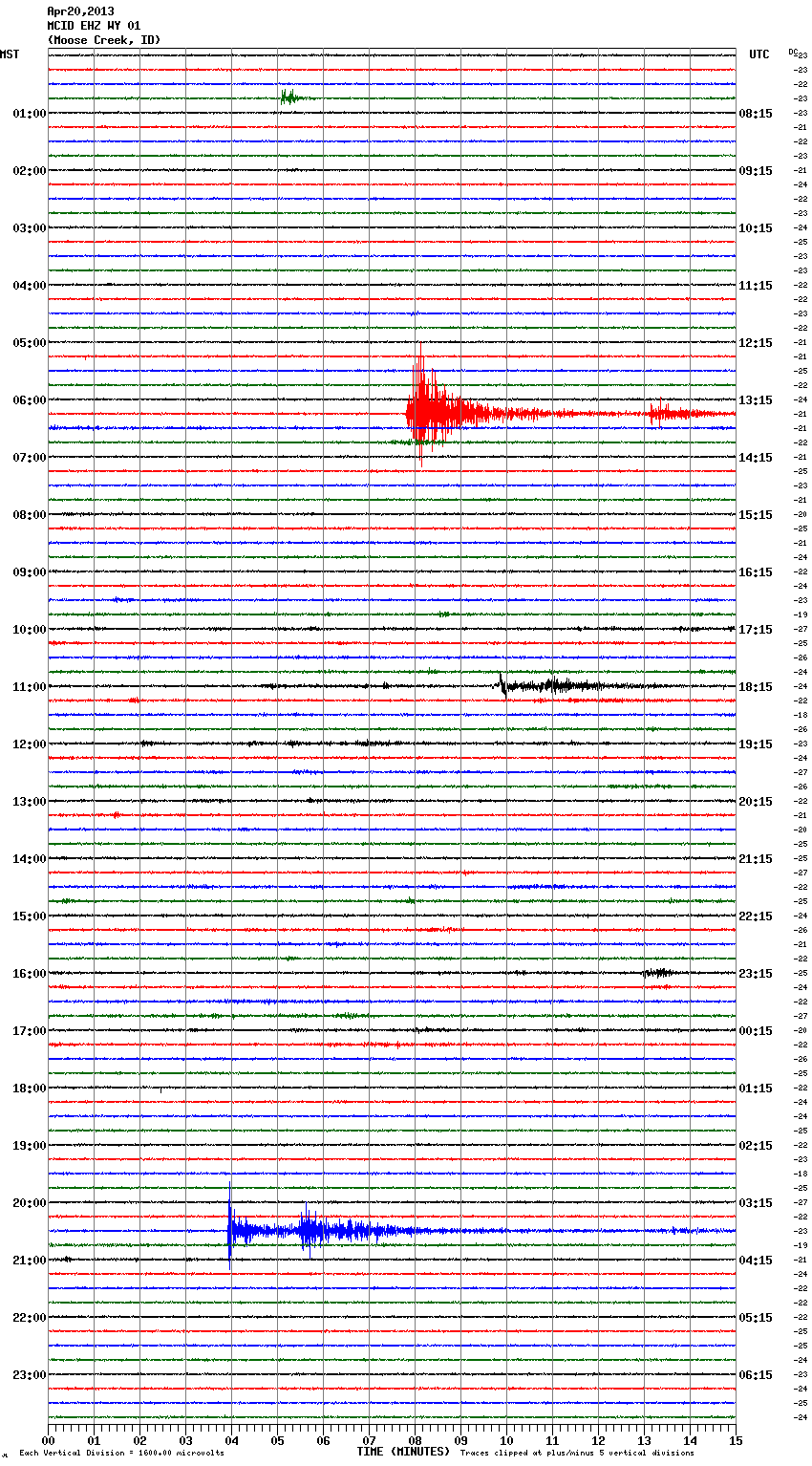Click the Traces clipped footnote text
The image size is (812, 1466).
click(x=577, y=1454)
